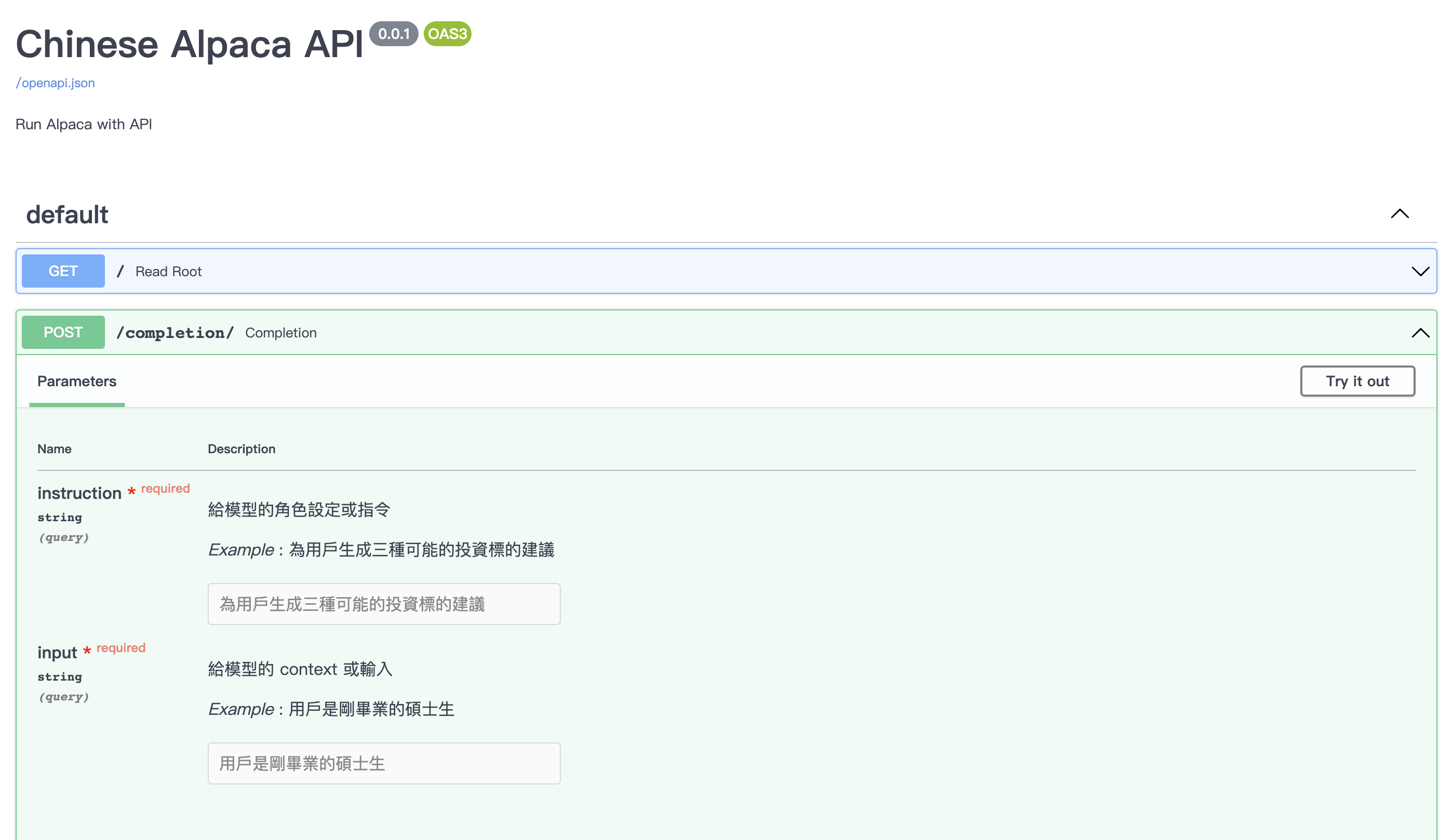1453x840 pixels.
Task: Click the default section heading
Action: tap(67, 214)
